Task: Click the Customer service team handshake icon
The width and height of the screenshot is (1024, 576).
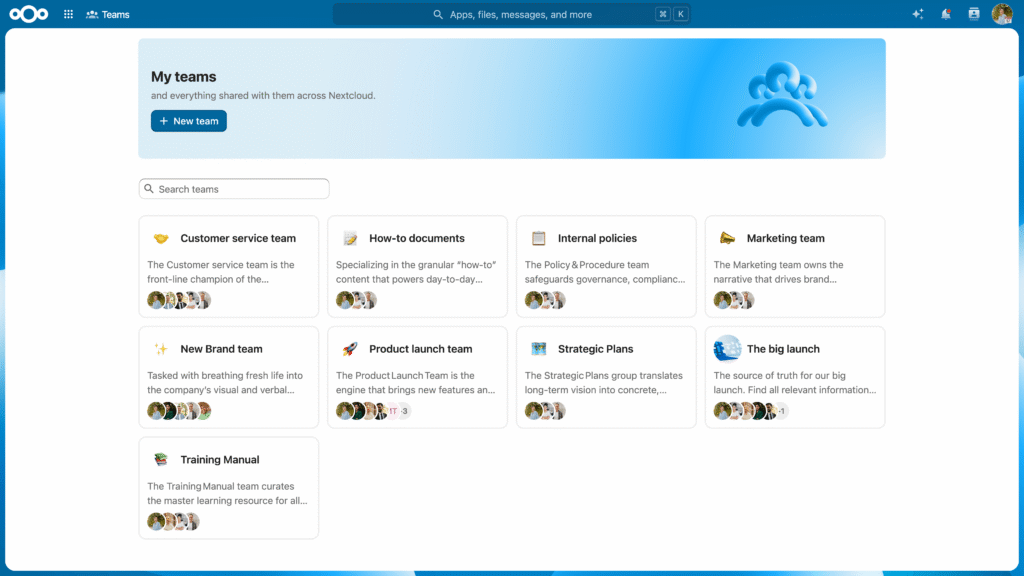Action: pos(161,238)
